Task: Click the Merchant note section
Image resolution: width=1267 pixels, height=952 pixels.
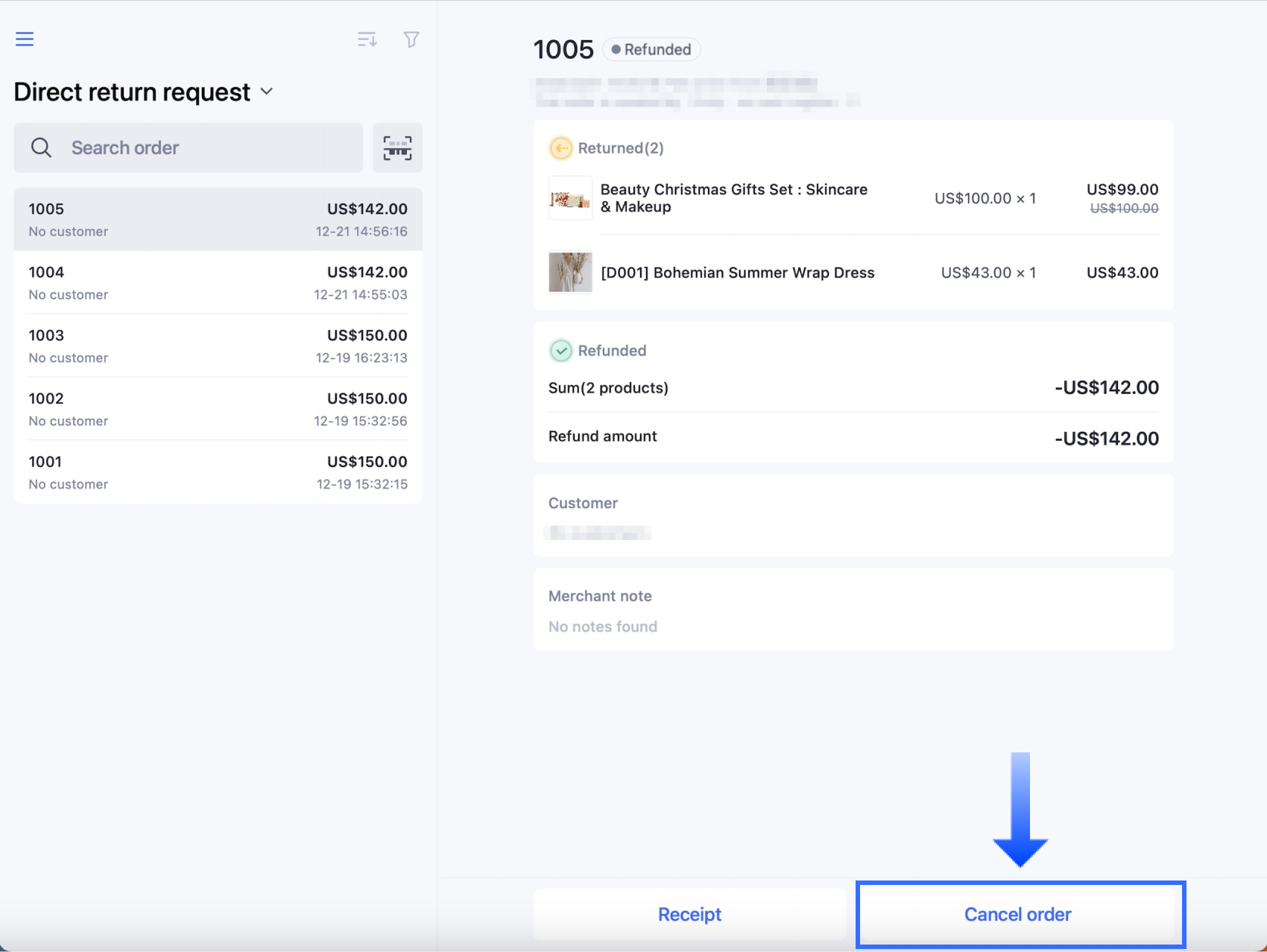Action: click(853, 610)
